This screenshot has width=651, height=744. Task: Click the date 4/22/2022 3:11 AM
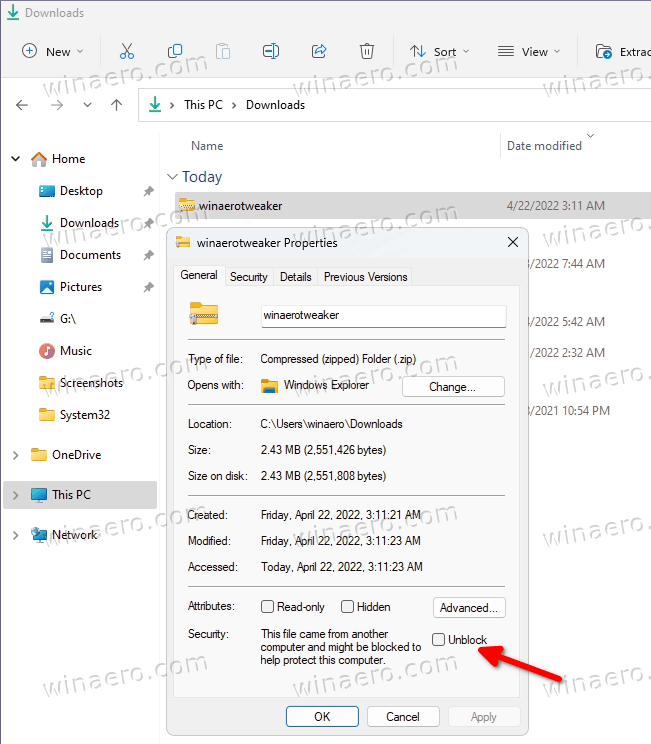click(x=556, y=205)
